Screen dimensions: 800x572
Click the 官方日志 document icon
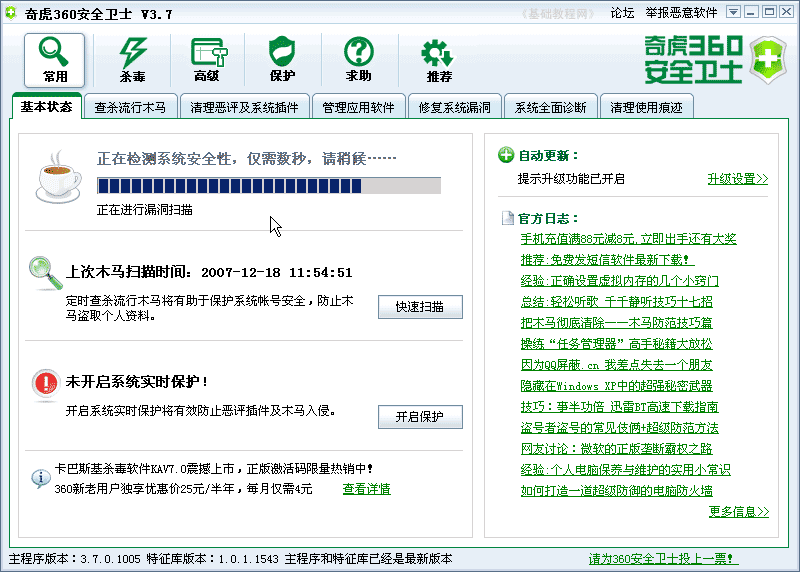coord(508,218)
